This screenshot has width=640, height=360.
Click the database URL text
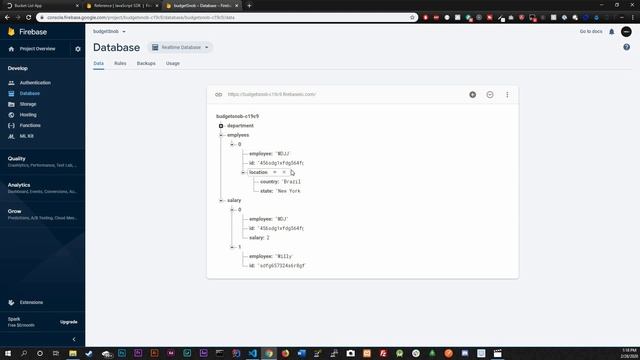pos(272,94)
